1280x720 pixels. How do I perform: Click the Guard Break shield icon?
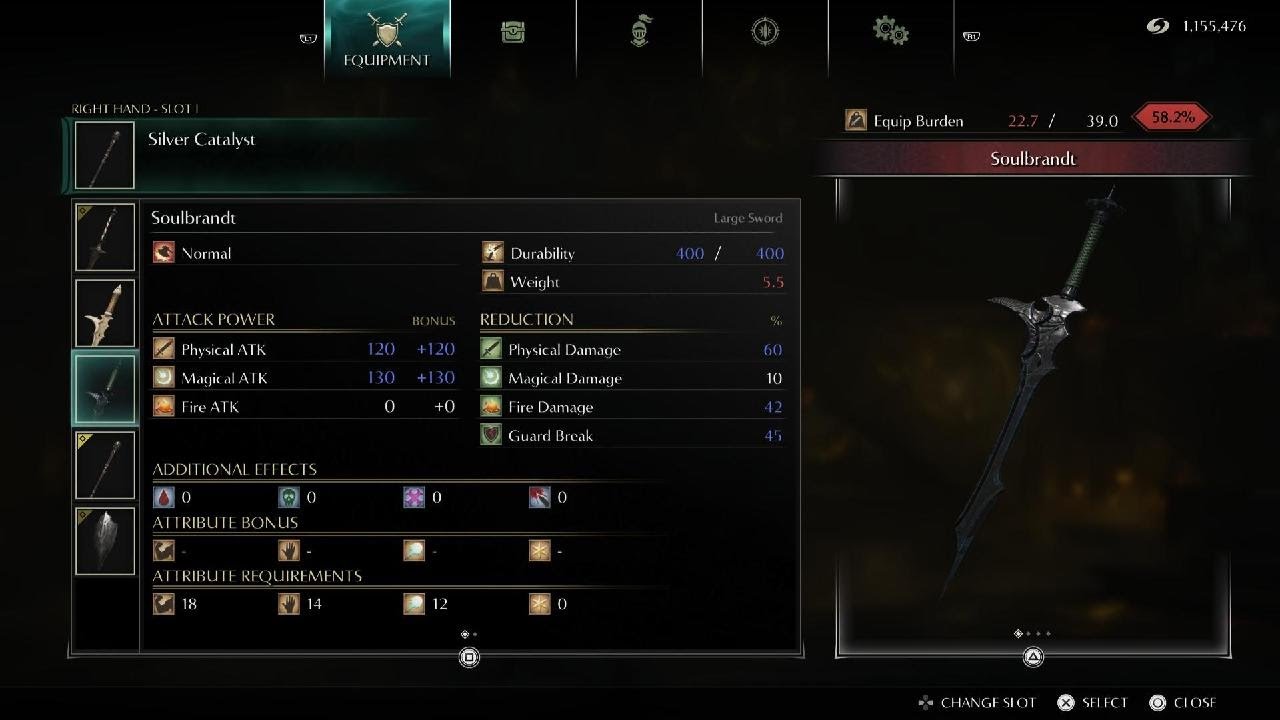tap(491, 435)
